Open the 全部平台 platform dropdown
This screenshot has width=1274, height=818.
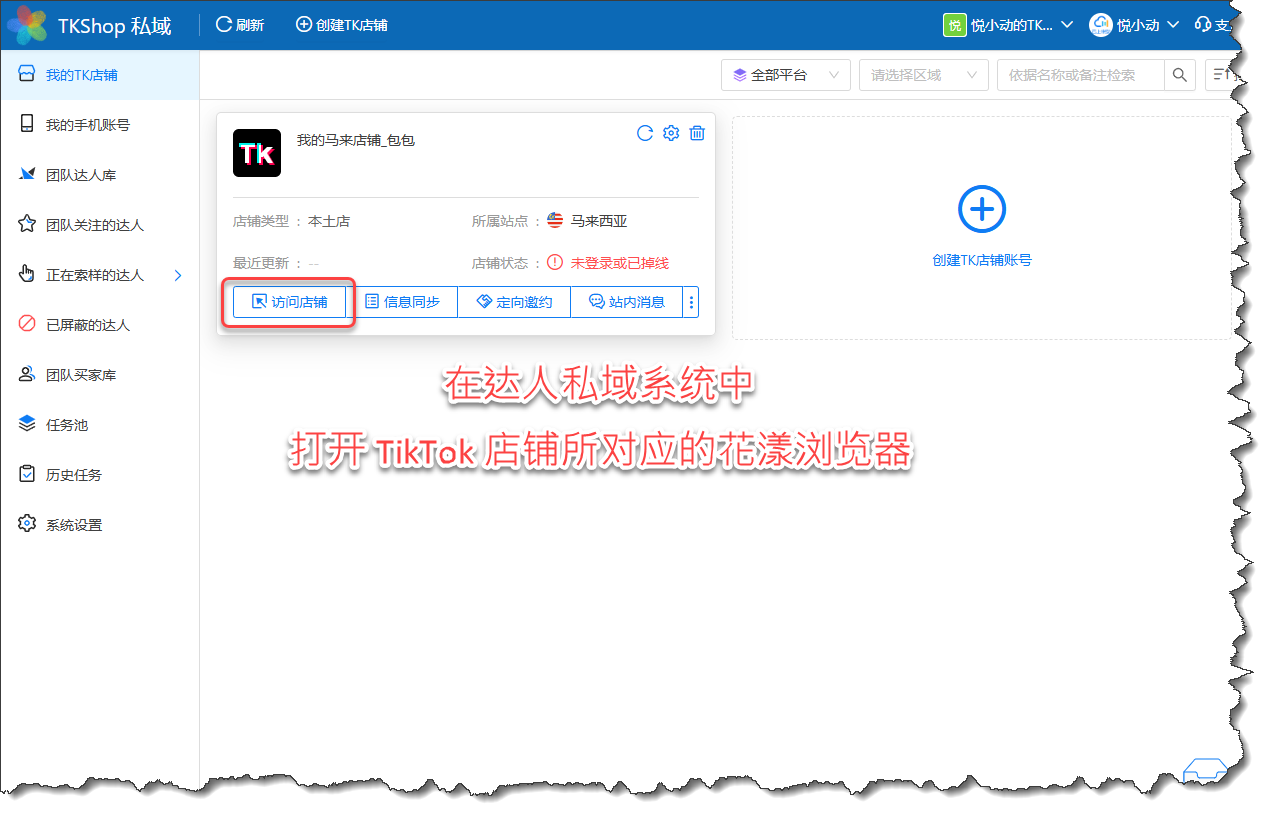[786, 75]
